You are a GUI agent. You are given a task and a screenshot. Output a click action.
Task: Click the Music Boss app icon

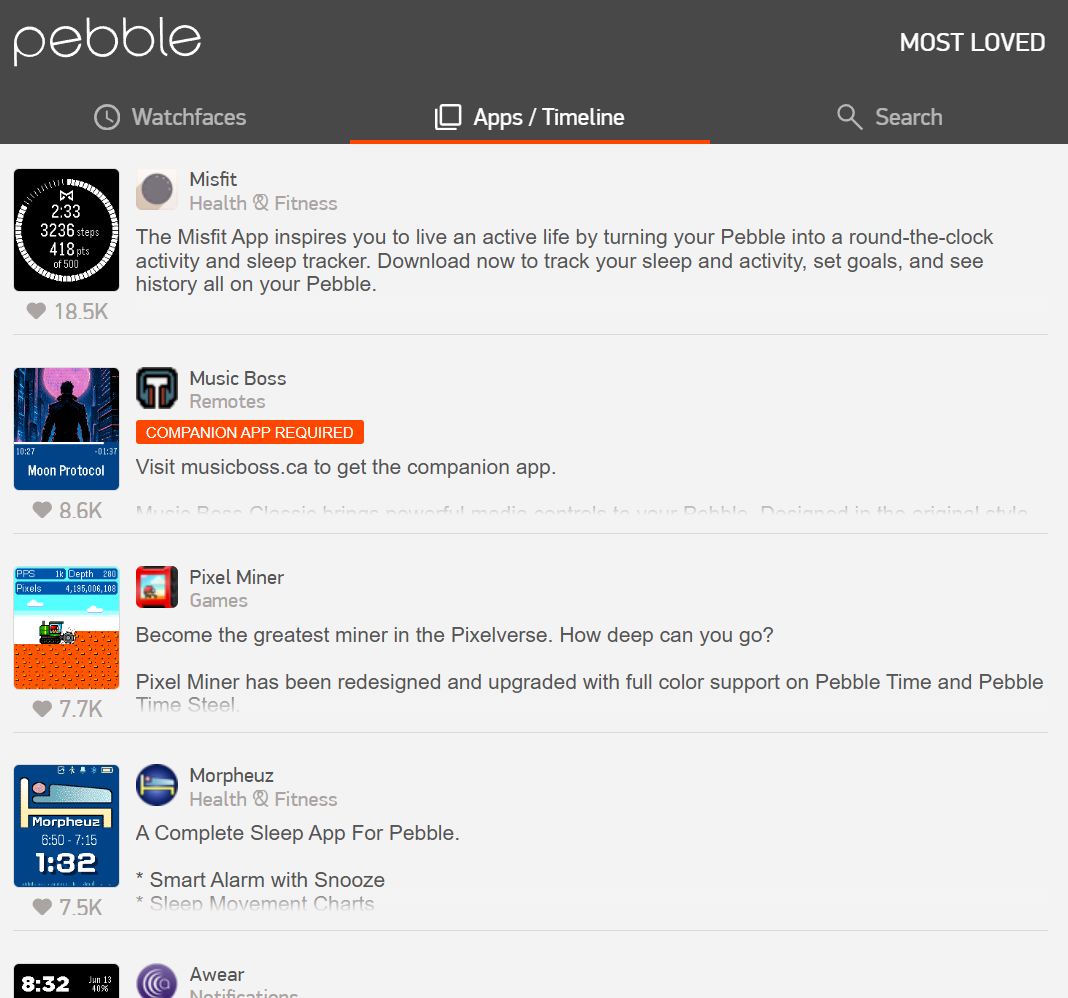(157, 388)
